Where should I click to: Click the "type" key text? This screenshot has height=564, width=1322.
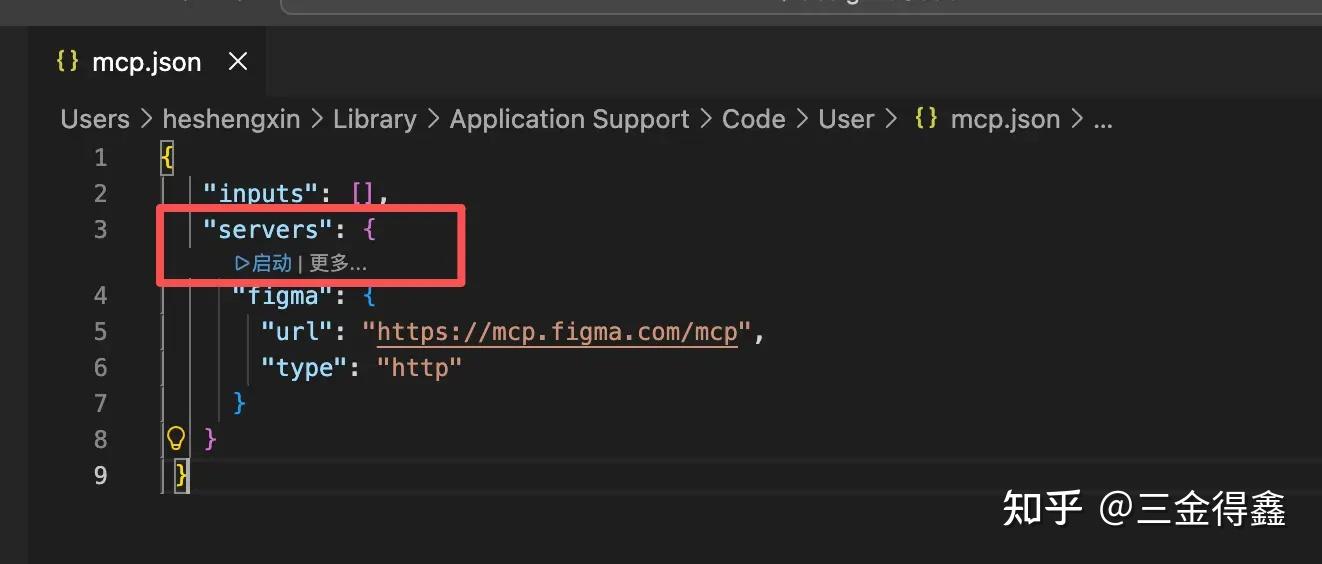pyautogui.click(x=304, y=368)
